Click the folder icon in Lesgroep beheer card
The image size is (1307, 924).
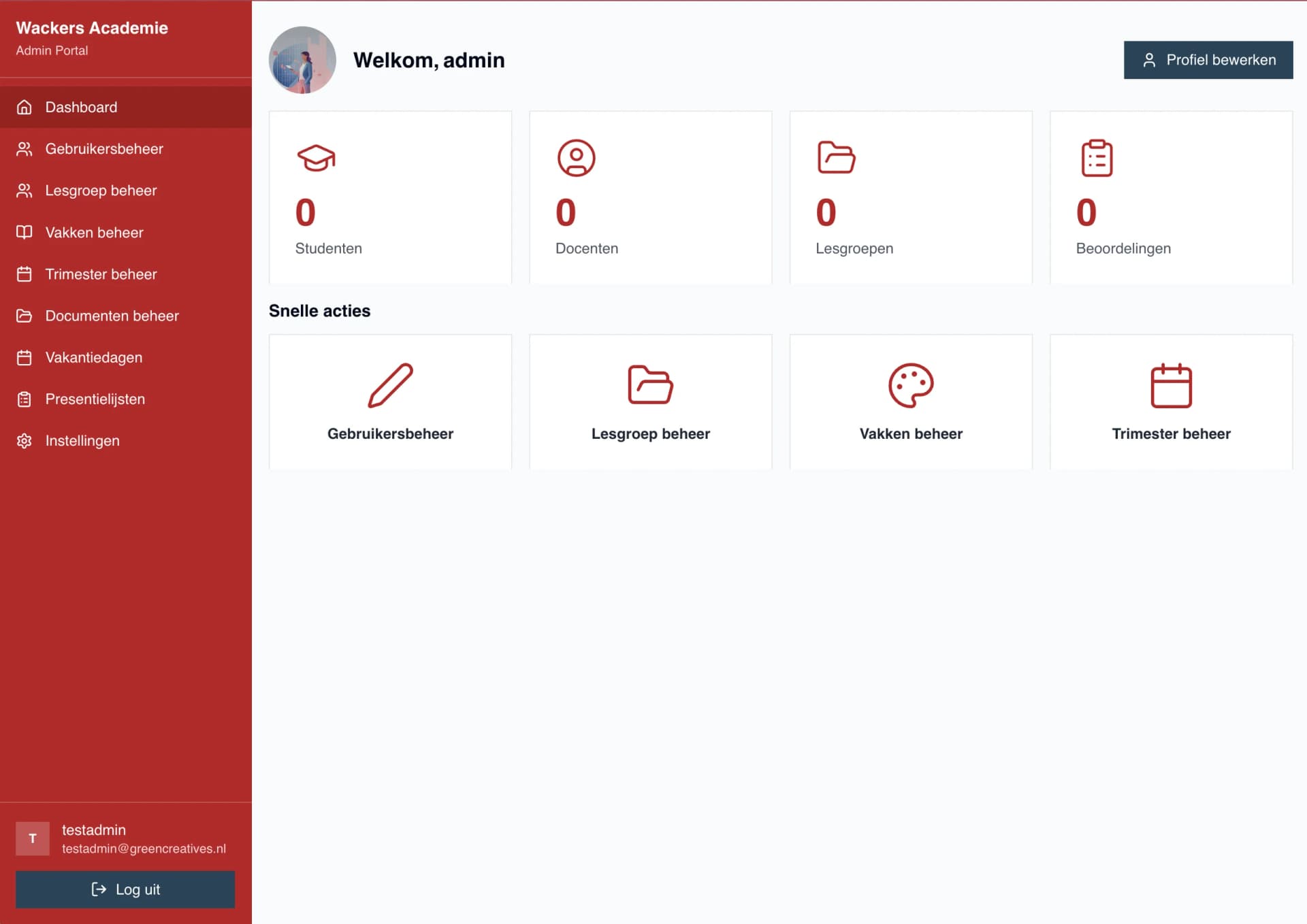coord(650,385)
